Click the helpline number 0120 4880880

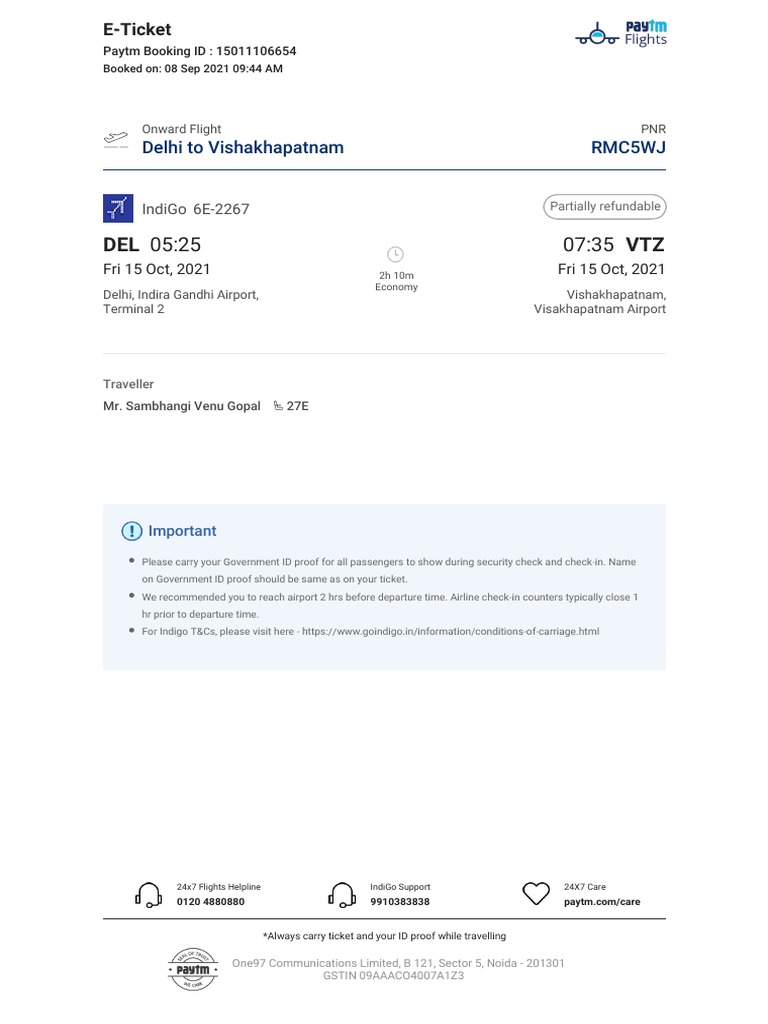point(210,902)
